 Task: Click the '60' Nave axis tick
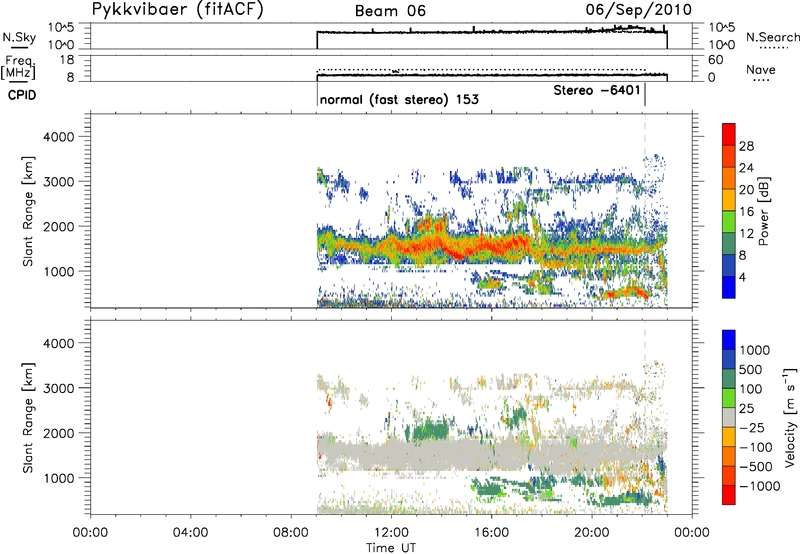point(715,60)
